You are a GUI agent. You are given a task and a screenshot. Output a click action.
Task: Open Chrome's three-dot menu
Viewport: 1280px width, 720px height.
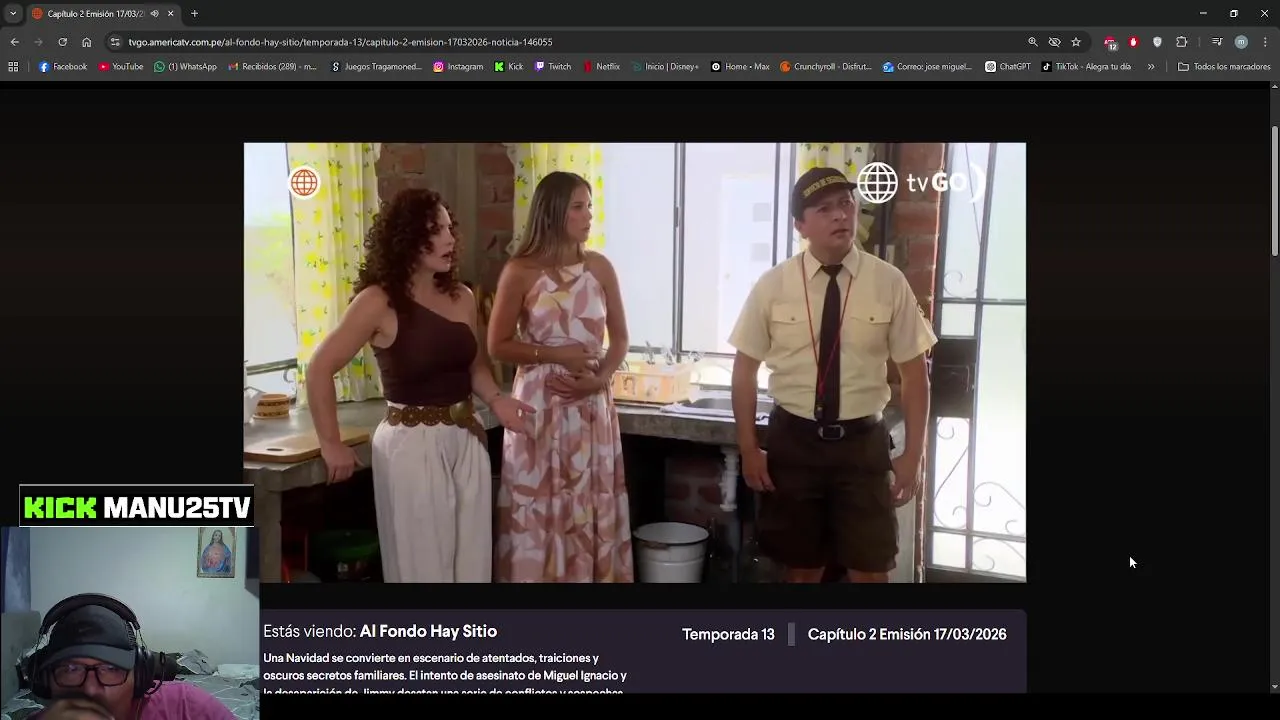[1265, 42]
